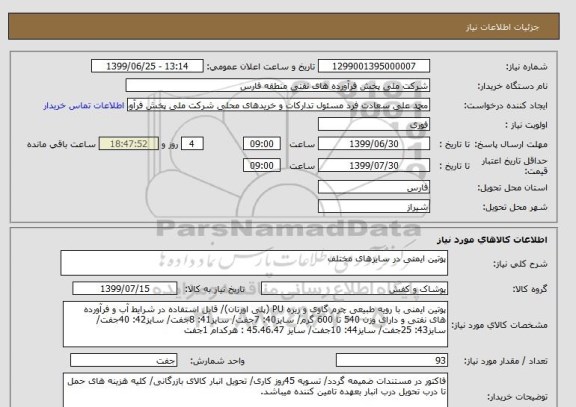
Task: Click the buyer notes text area
Action: point(255,390)
